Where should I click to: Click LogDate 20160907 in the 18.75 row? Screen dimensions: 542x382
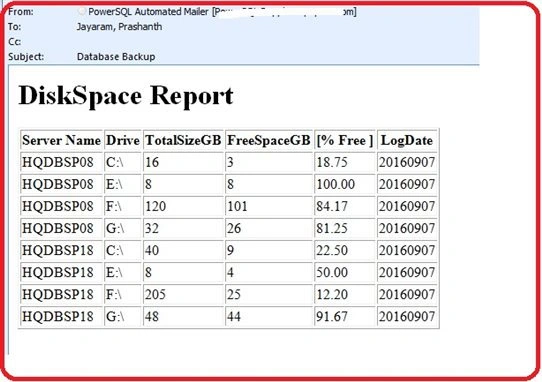pyautogui.click(x=407, y=162)
